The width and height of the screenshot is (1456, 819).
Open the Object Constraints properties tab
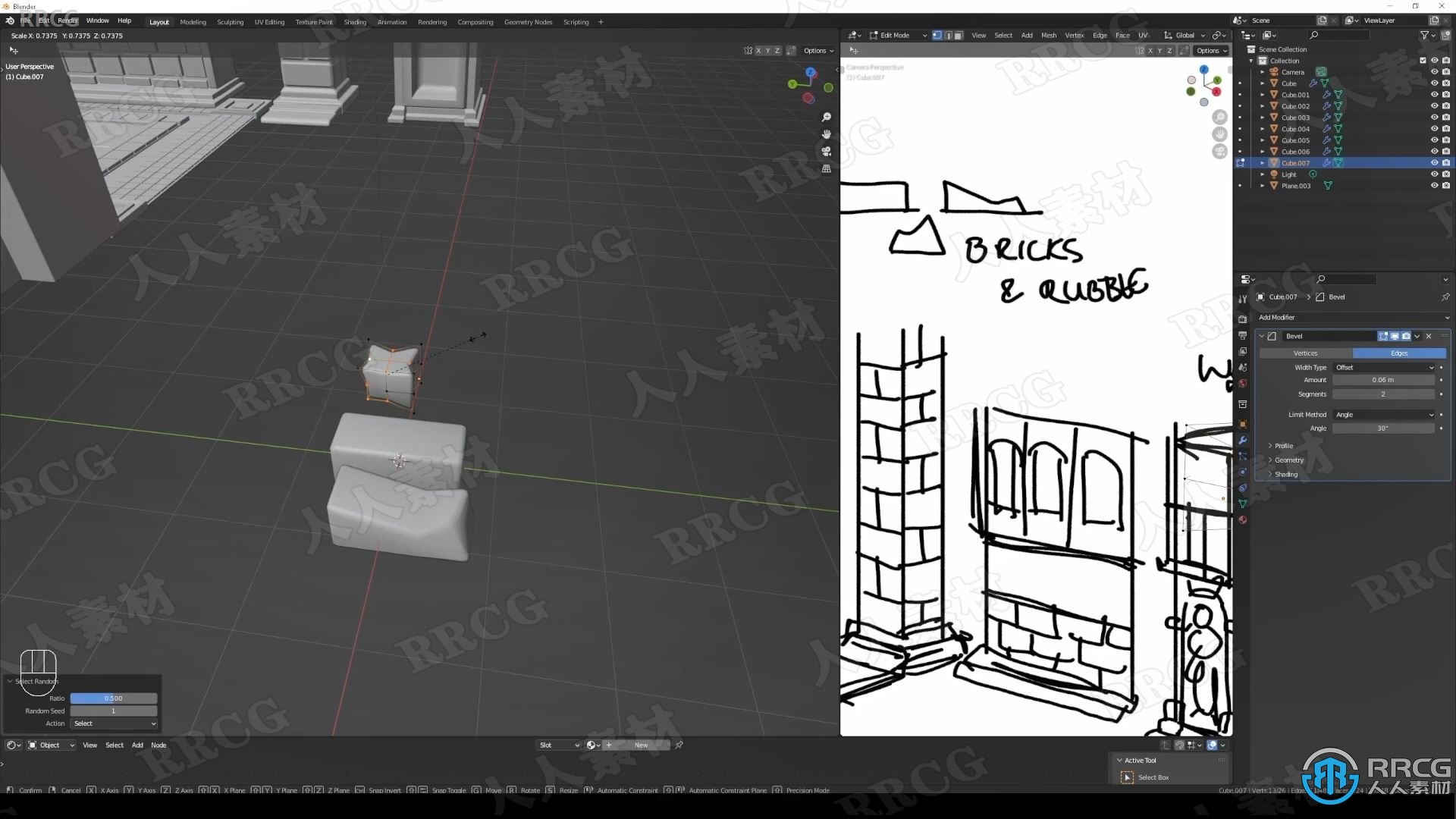point(1242,488)
